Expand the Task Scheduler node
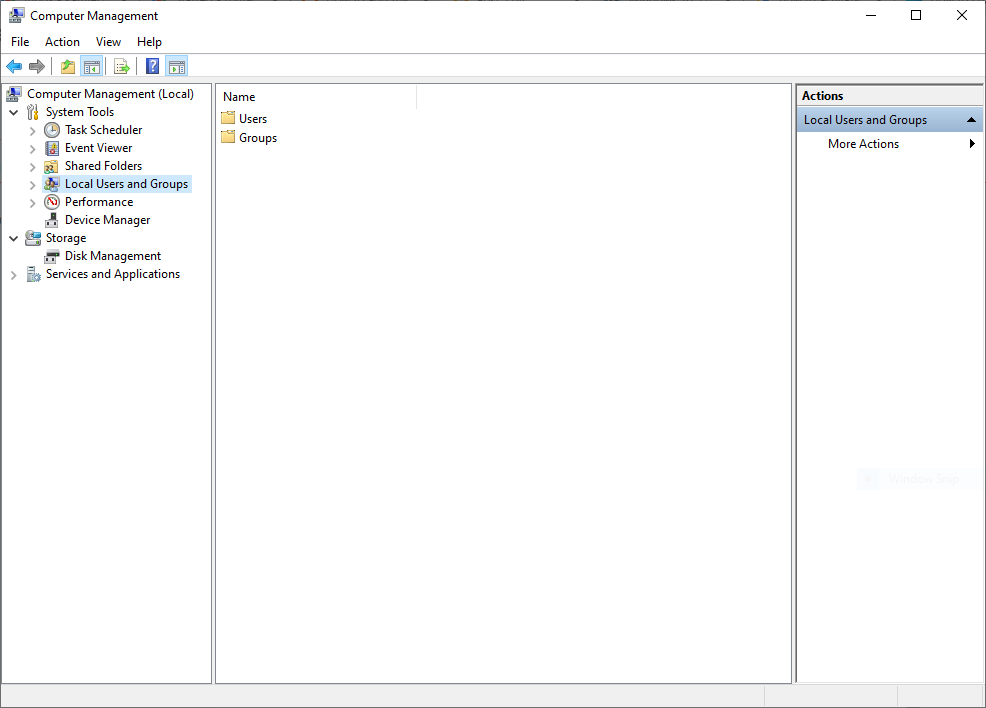Image resolution: width=986 pixels, height=708 pixels. click(33, 131)
